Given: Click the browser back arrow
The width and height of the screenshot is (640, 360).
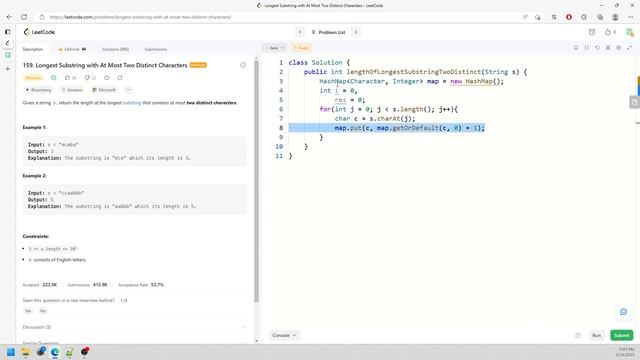Looking at the screenshot, I should (x=9, y=17).
